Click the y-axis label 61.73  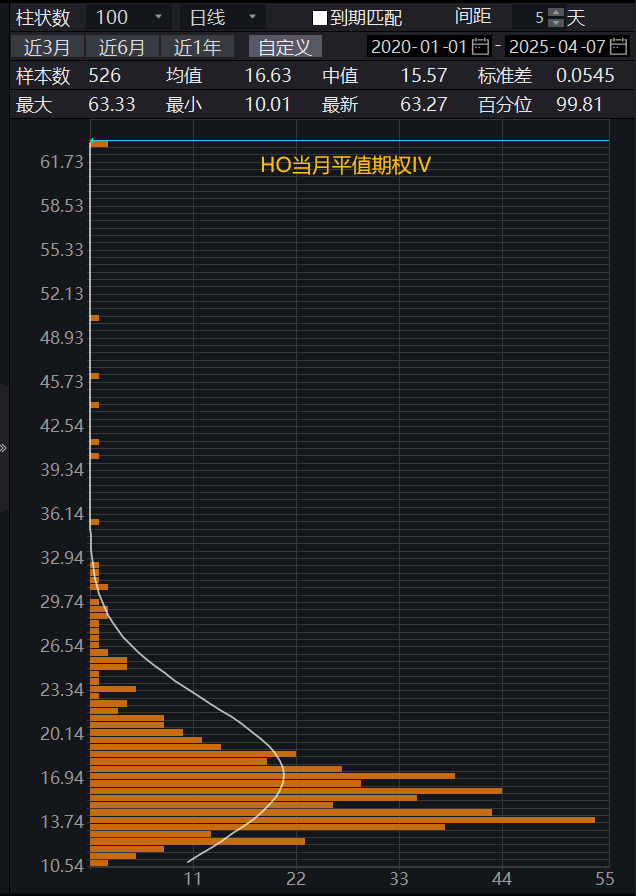pyautogui.click(x=62, y=162)
